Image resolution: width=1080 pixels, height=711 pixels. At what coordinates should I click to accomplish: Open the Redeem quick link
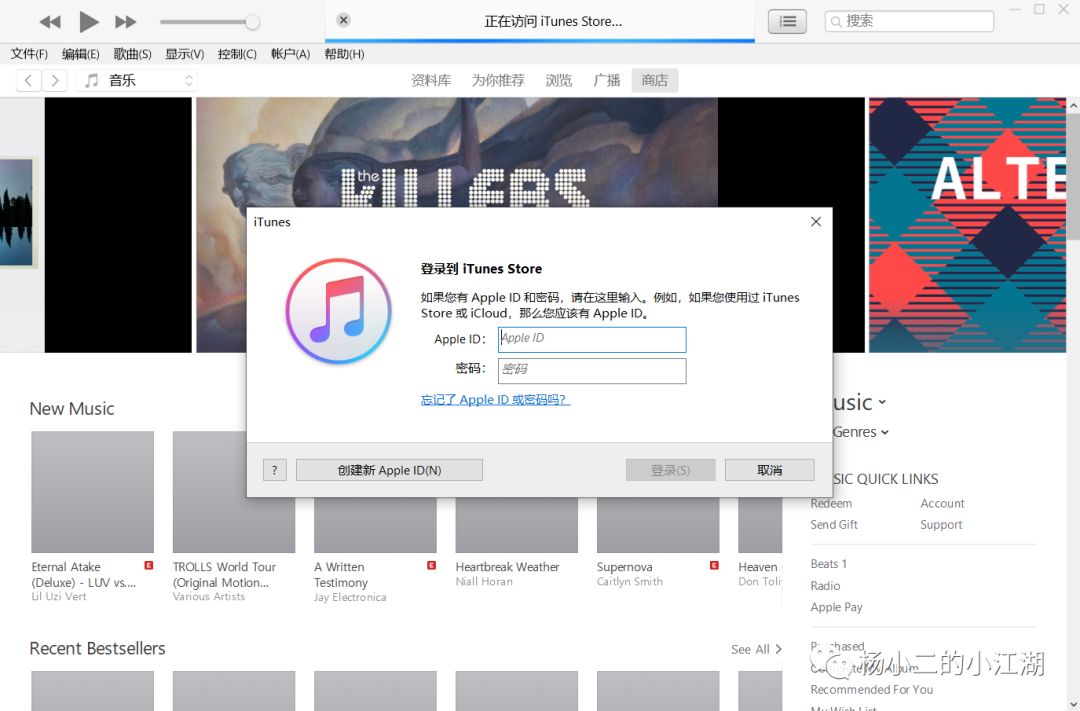831,504
